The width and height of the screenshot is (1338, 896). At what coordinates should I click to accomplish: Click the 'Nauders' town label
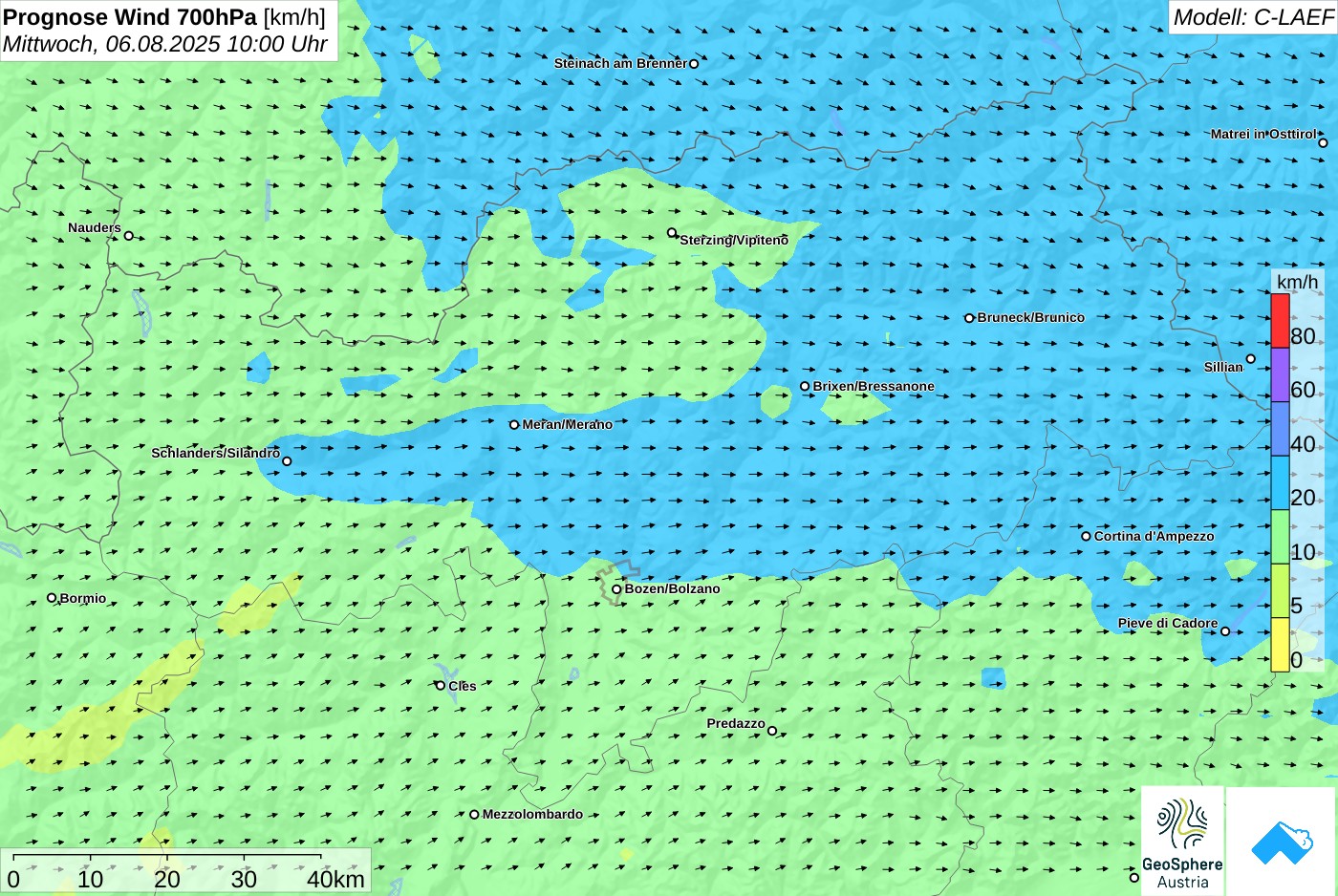coord(95,227)
